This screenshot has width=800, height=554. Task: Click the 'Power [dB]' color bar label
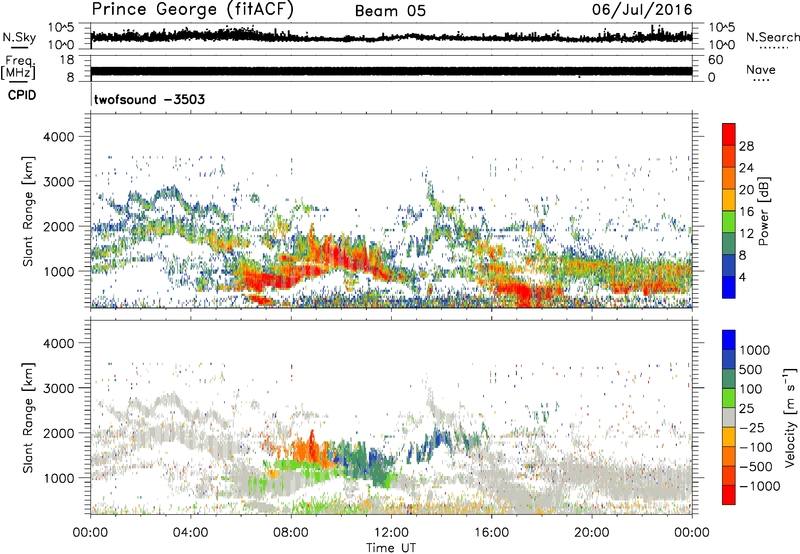pyautogui.click(x=763, y=211)
